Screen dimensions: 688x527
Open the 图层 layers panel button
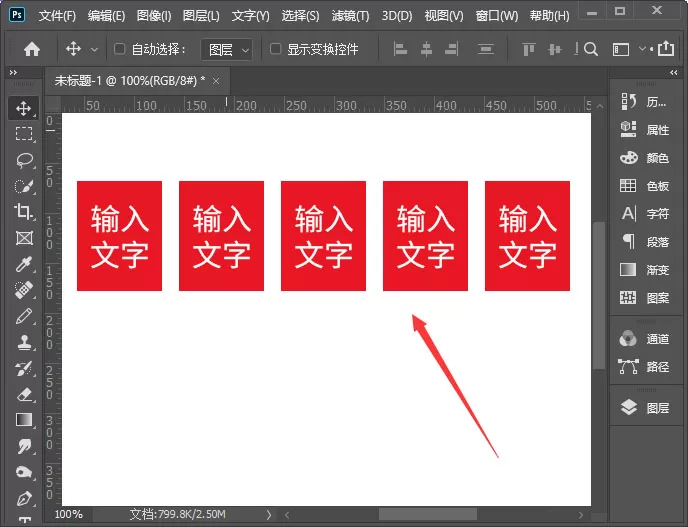coord(644,408)
